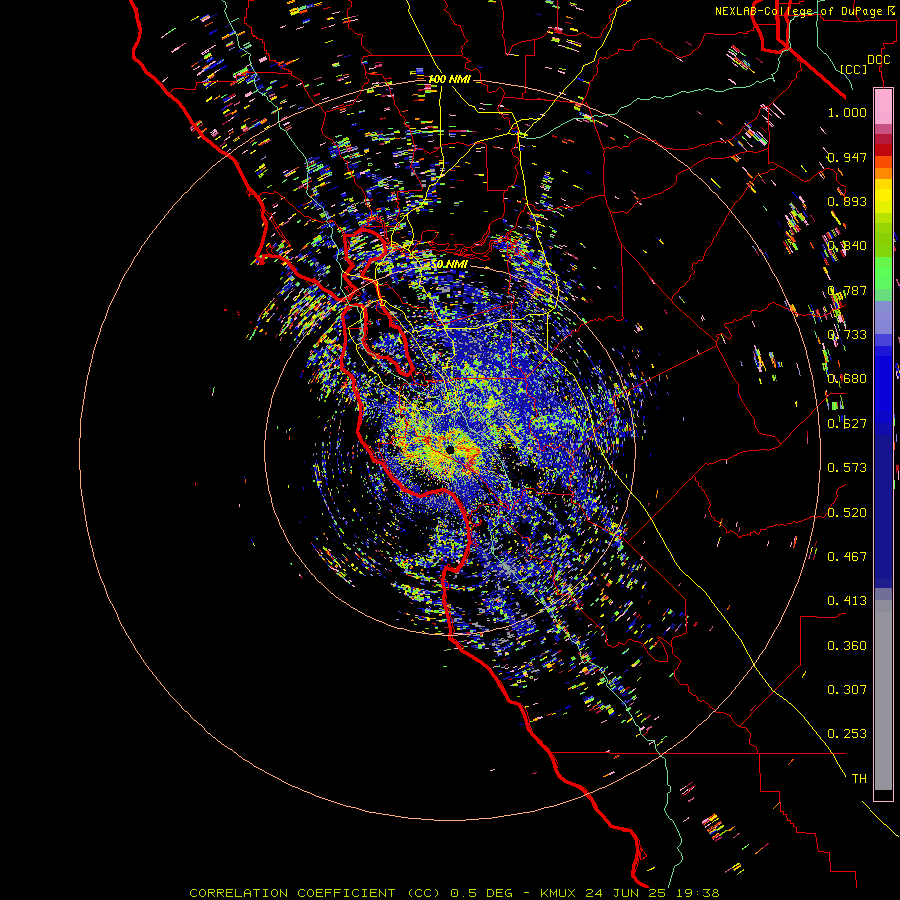Click the 0.5 DEG elevation text
This screenshot has height=900, width=900.
[482, 893]
